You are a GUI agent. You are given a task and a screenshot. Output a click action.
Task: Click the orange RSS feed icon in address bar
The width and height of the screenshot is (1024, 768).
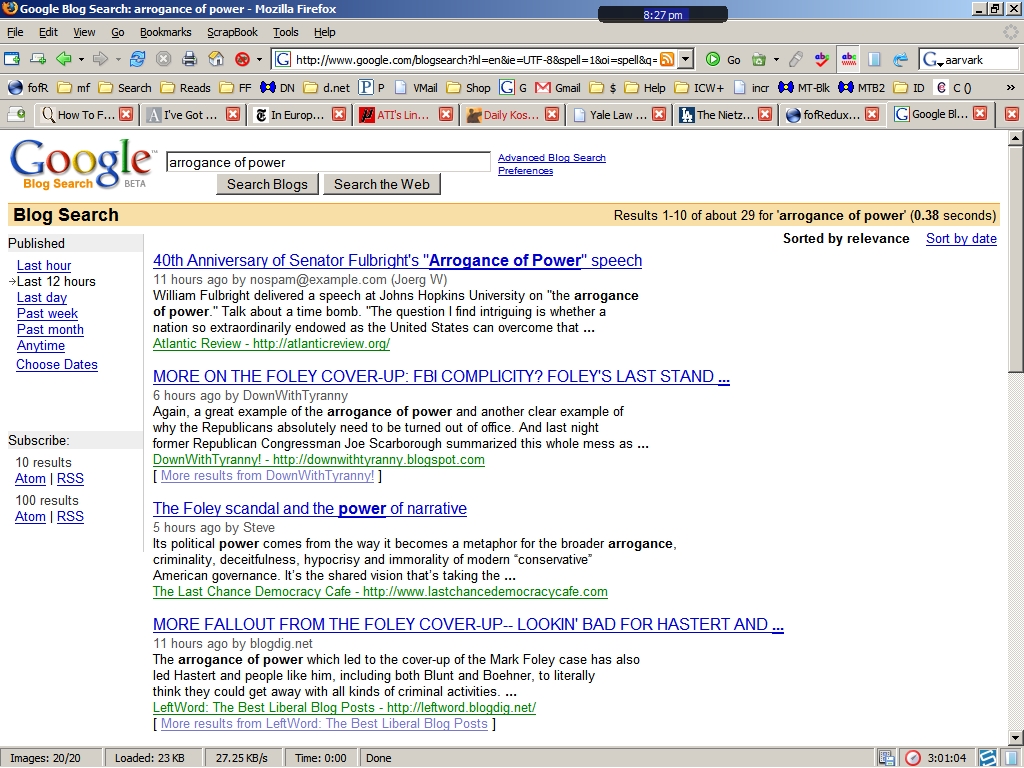[x=667, y=59]
